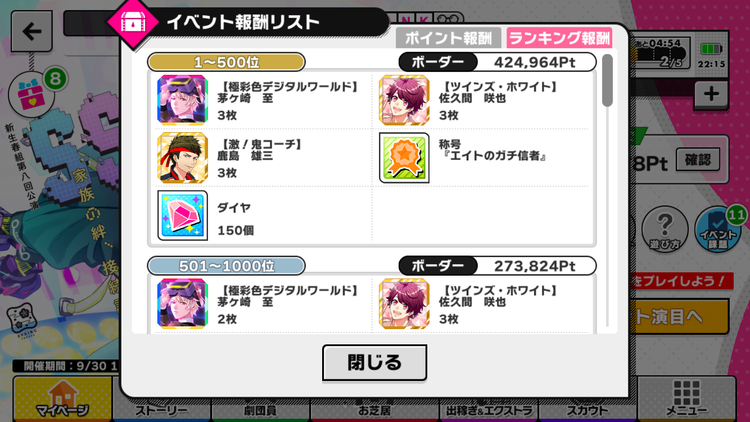
Task: Open the マイページ home icon
Action: coord(63,400)
